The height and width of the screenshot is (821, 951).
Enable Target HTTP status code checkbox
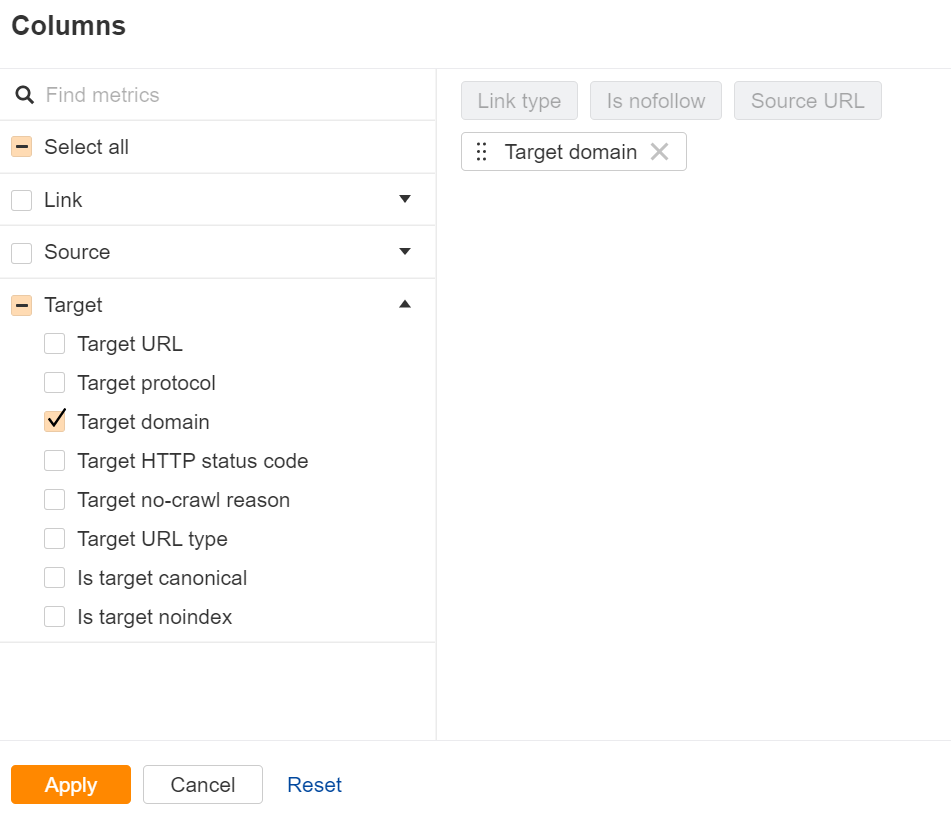coord(55,461)
